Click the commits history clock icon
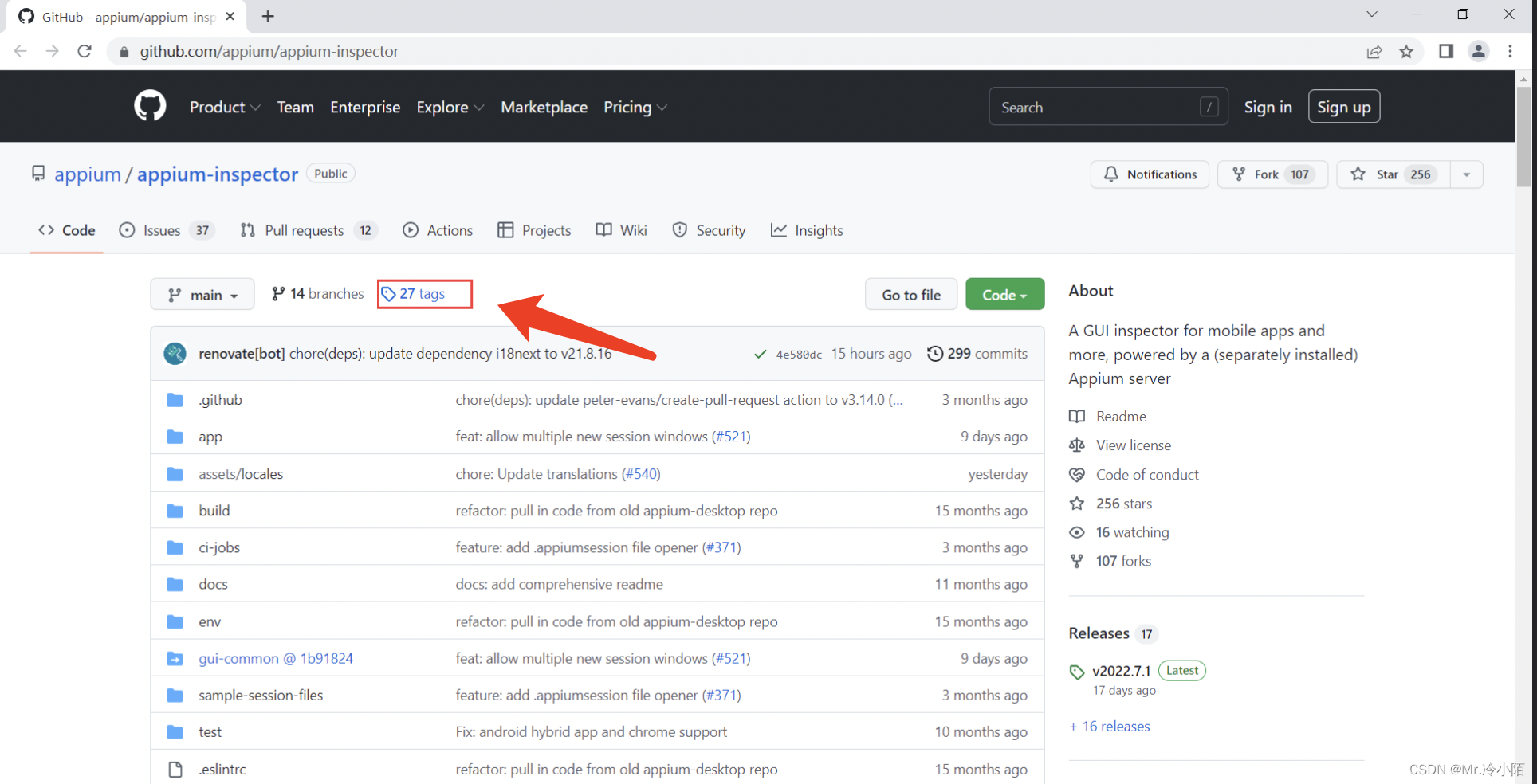Viewport: 1537px width, 784px height. point(935,353)
